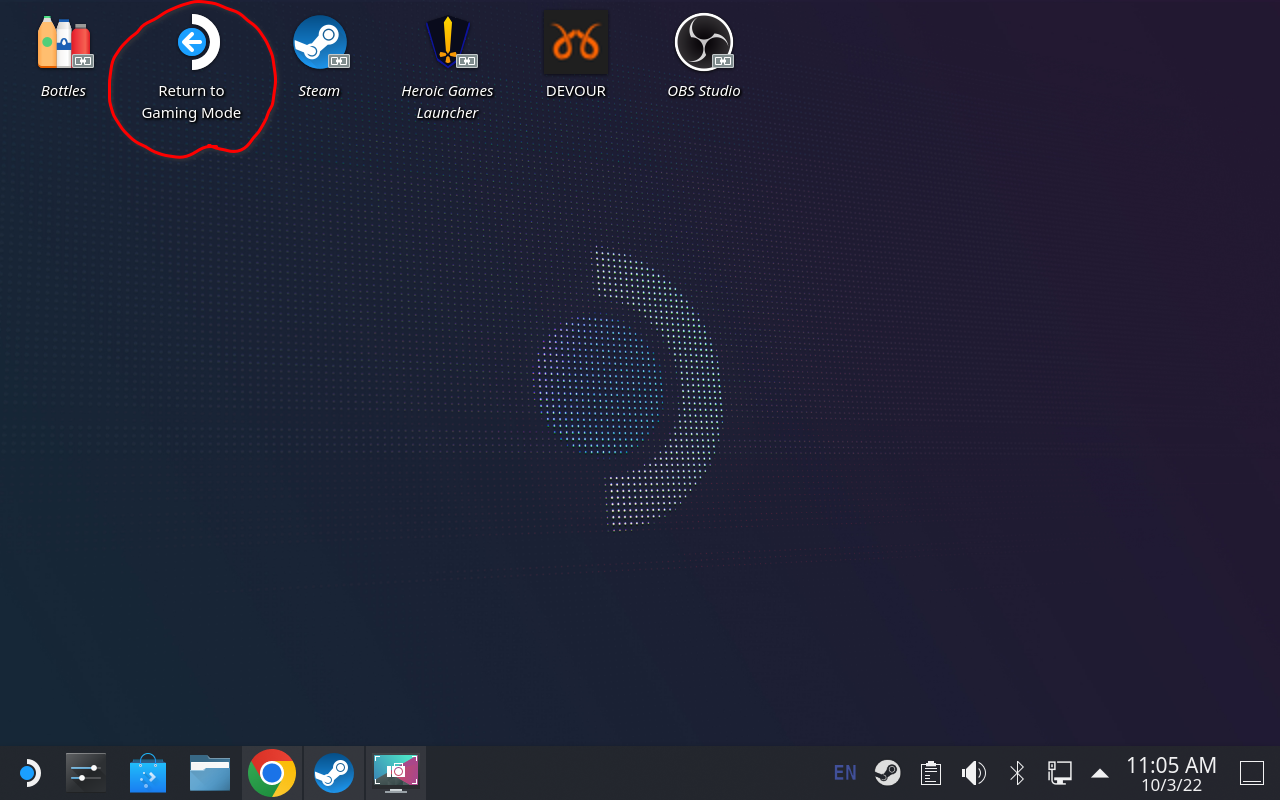Switch to Google Chrome in taskbar
The image size is (1280, 800).
tap(272, 773)
